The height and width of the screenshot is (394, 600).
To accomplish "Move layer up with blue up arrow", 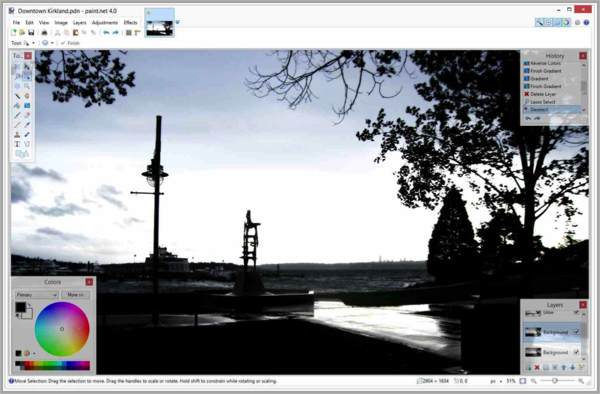I will 564,368.
